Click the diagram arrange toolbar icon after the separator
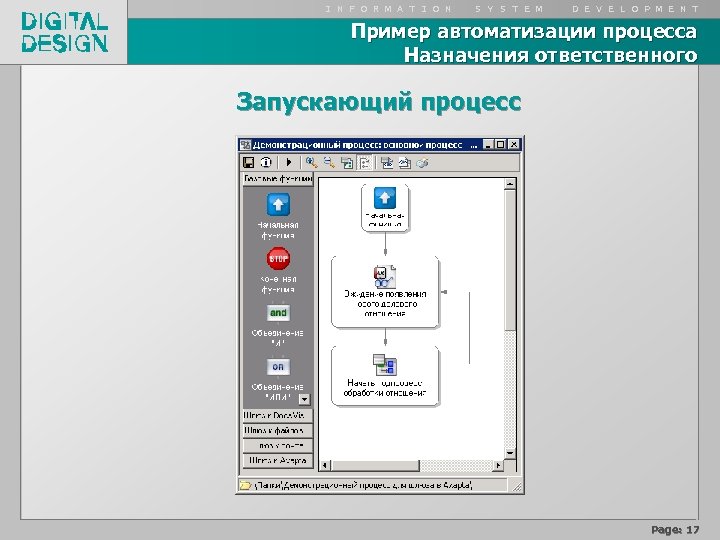Viewport: 720px width, 540px height. pyautogui.click(x=387, y=163)
